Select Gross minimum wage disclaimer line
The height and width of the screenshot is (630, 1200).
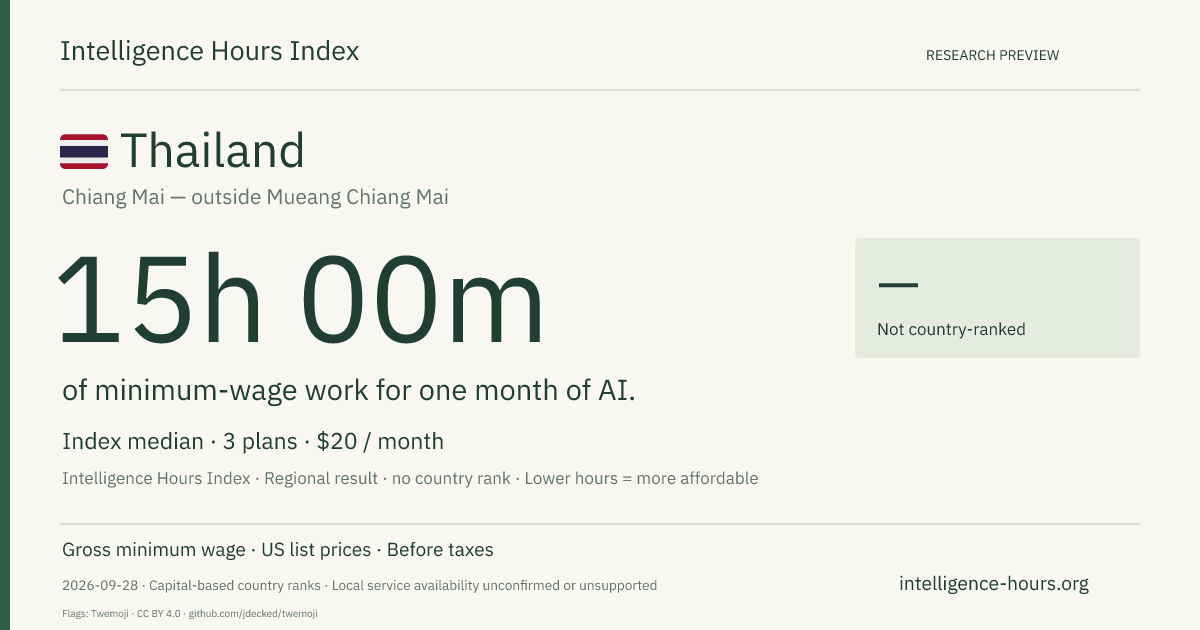tap(278, 550)
